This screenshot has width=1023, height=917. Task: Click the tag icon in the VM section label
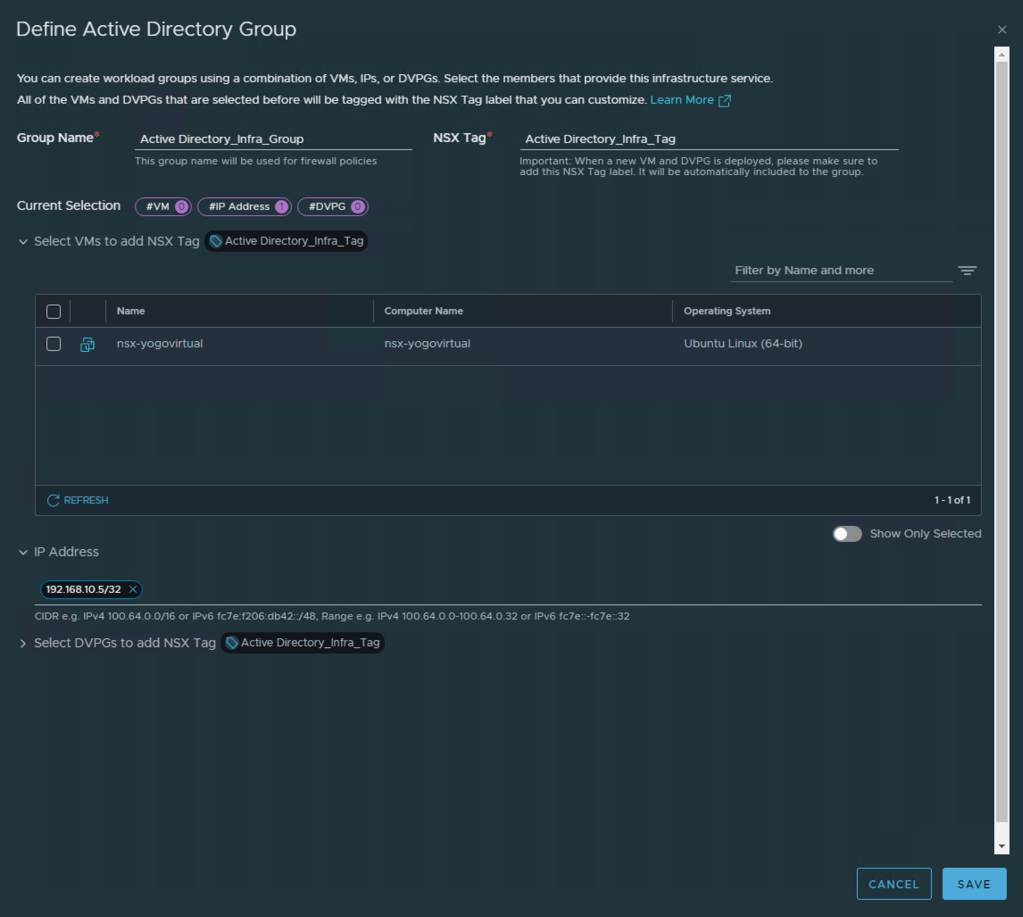pos(216,241)
